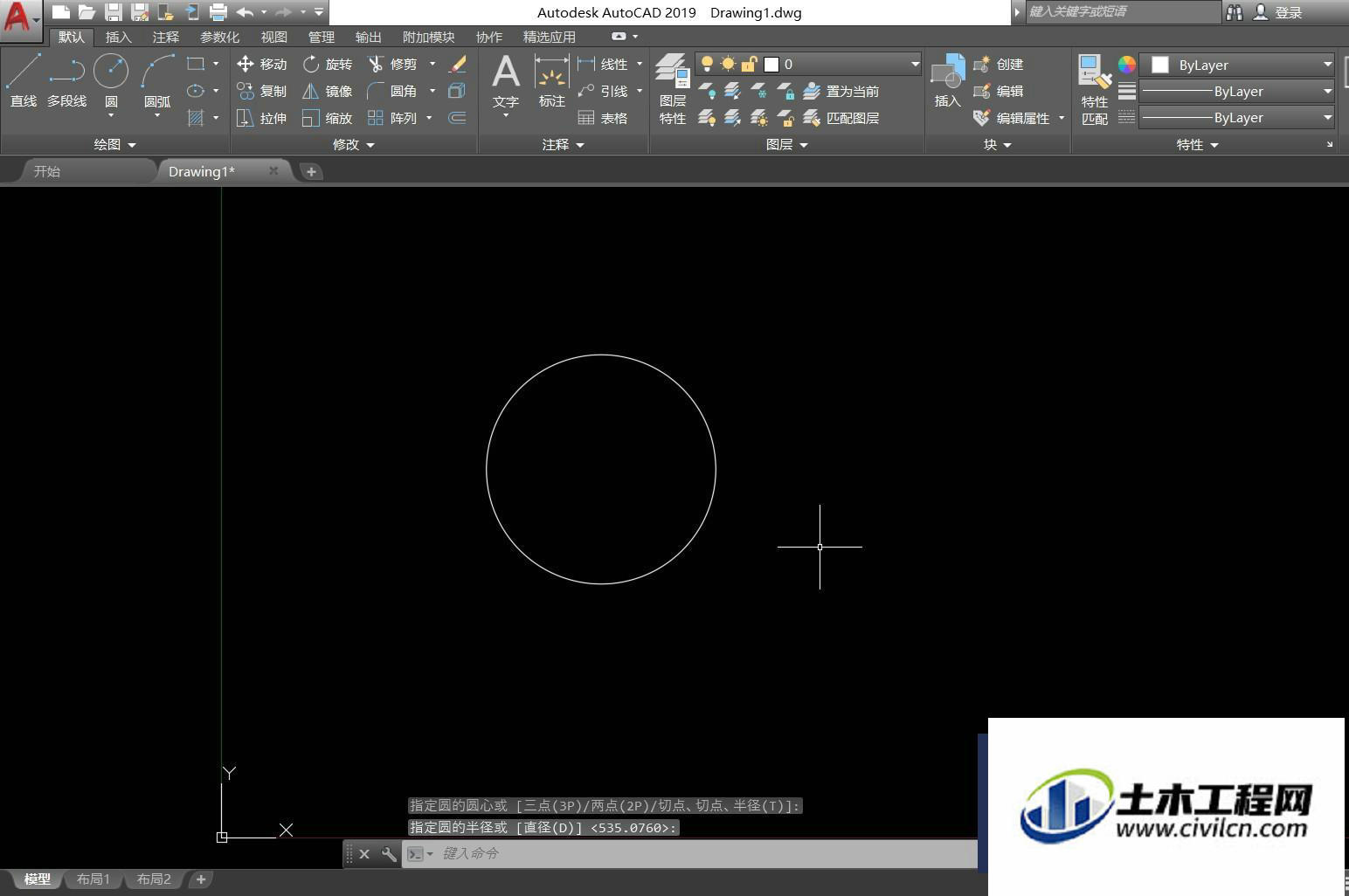Image resolution: width=1349 pixels, height=896 pixels.
Task: Expand the ByLayer color dropdown
Action: (1327, 65)
